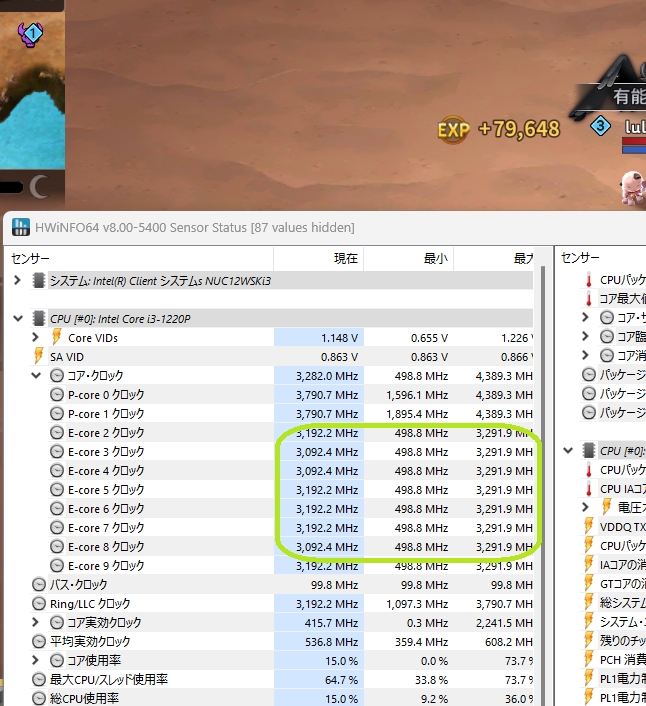Select the E-core 6 クロック row

click(282, 508)
